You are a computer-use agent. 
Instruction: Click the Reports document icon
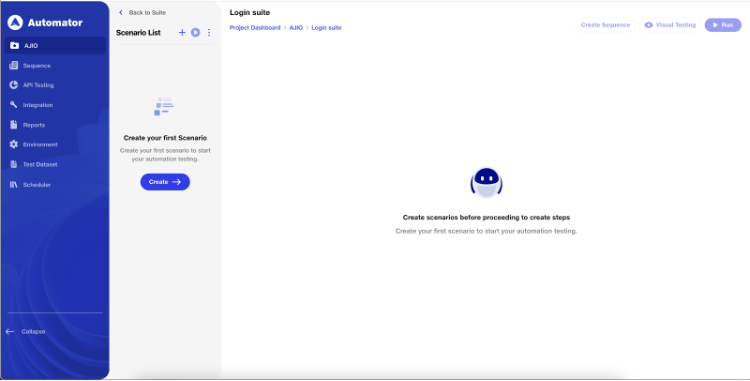coord(14,125)
